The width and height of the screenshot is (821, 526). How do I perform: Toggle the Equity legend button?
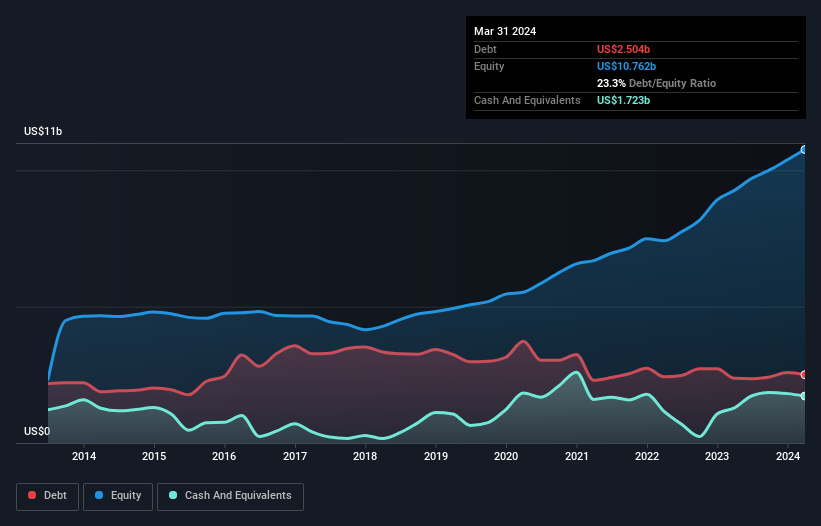118,496
